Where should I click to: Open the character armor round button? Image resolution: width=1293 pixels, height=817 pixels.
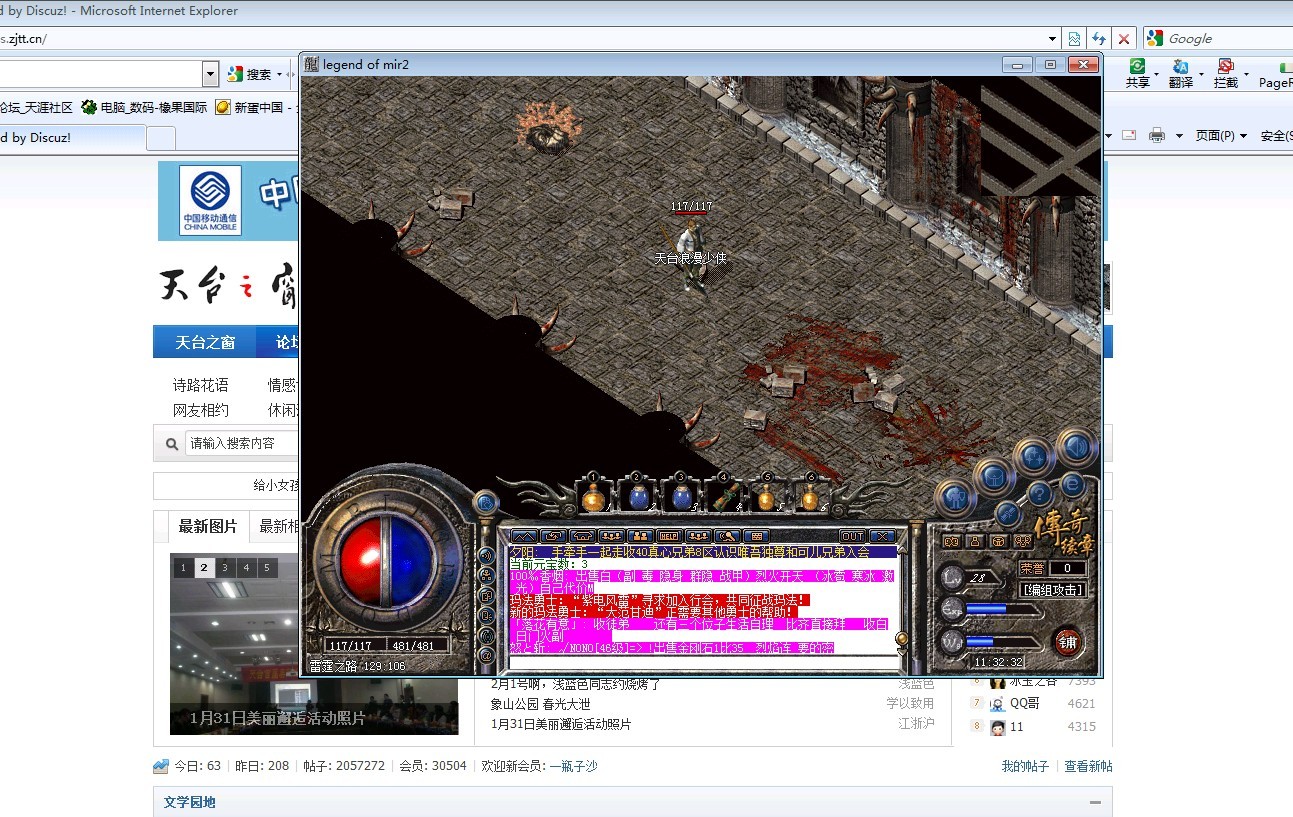[956, 497]
